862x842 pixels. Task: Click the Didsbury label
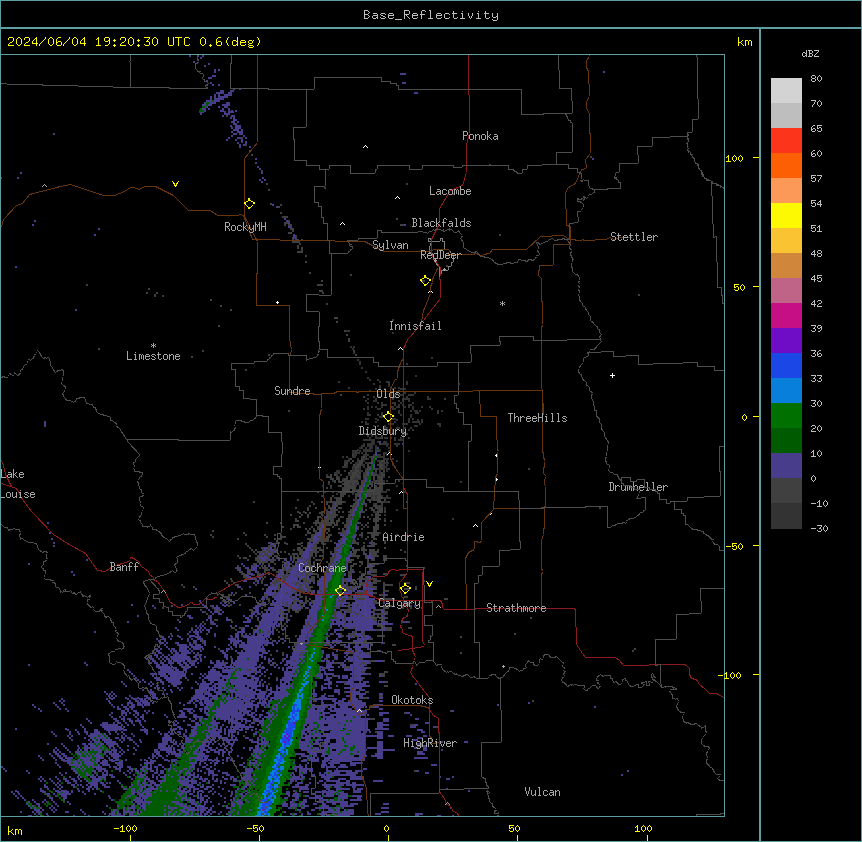coord(383,431)
